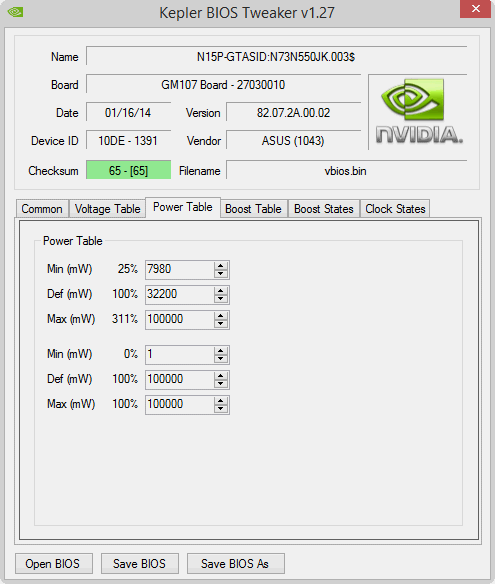Switch to the Boost States tab

pos(324,209)
